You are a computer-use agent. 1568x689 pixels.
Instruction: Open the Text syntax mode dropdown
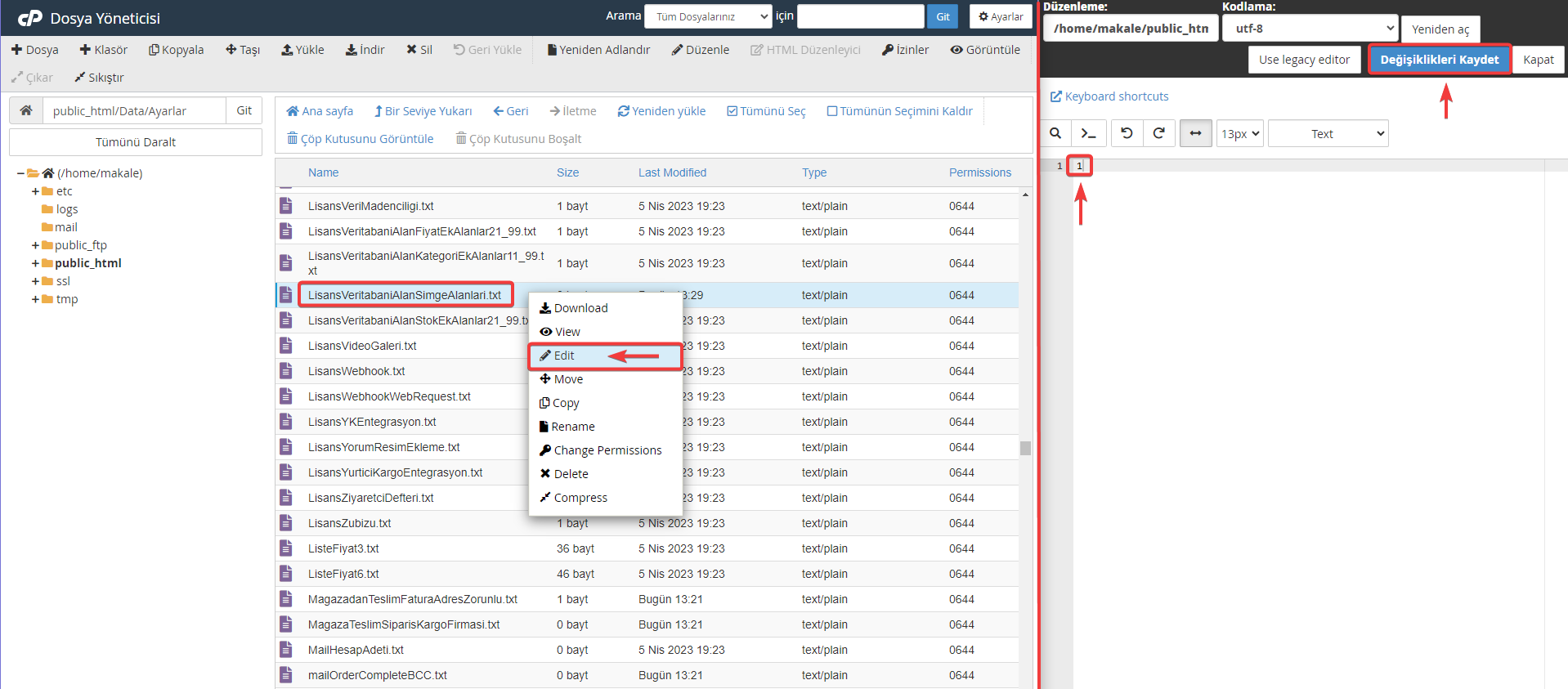(x=1328, y=133)
